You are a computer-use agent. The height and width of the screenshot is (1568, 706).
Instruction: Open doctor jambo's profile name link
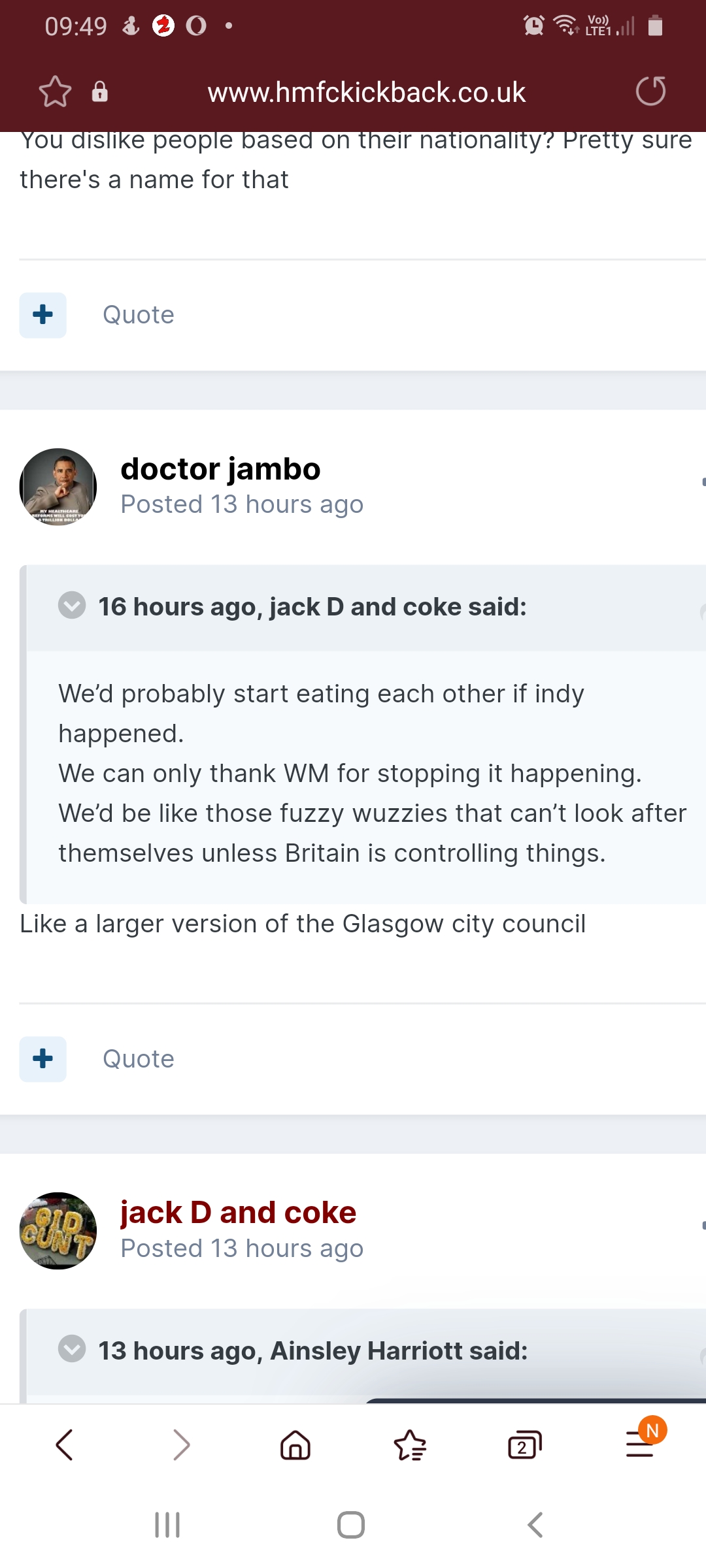(220, 469)
